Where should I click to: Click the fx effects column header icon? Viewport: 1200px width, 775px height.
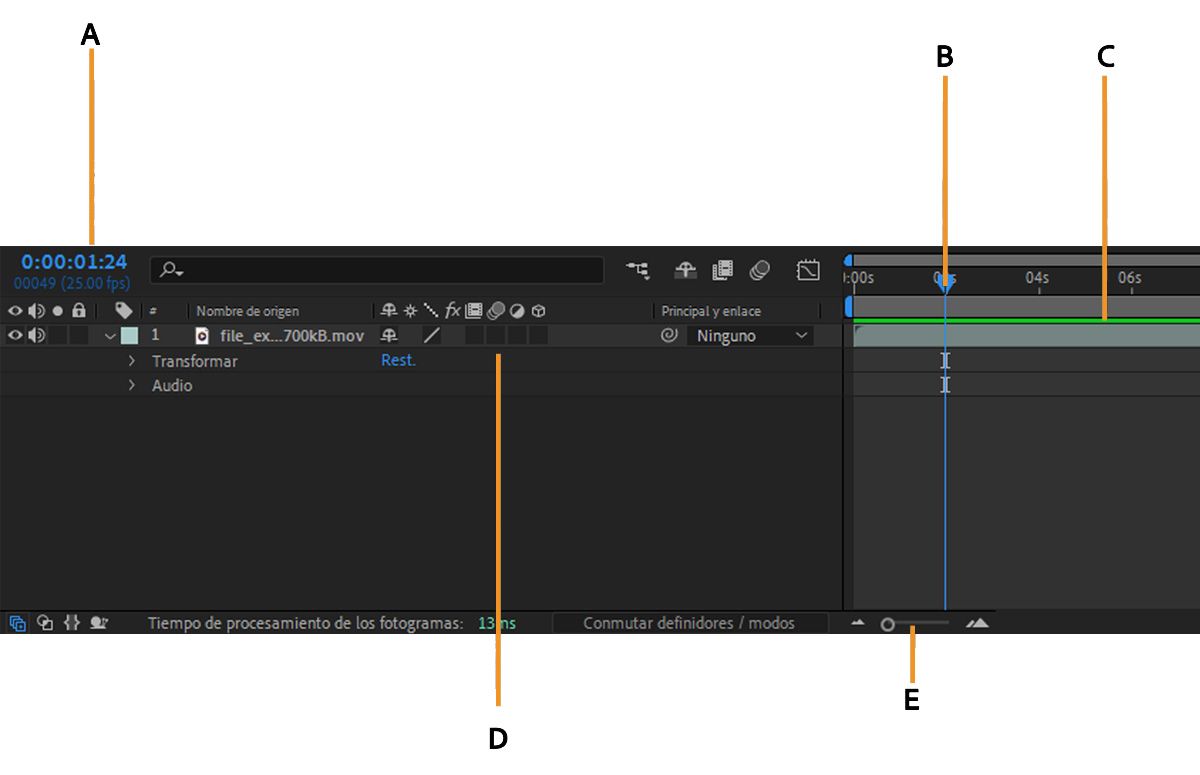[453, 311]
